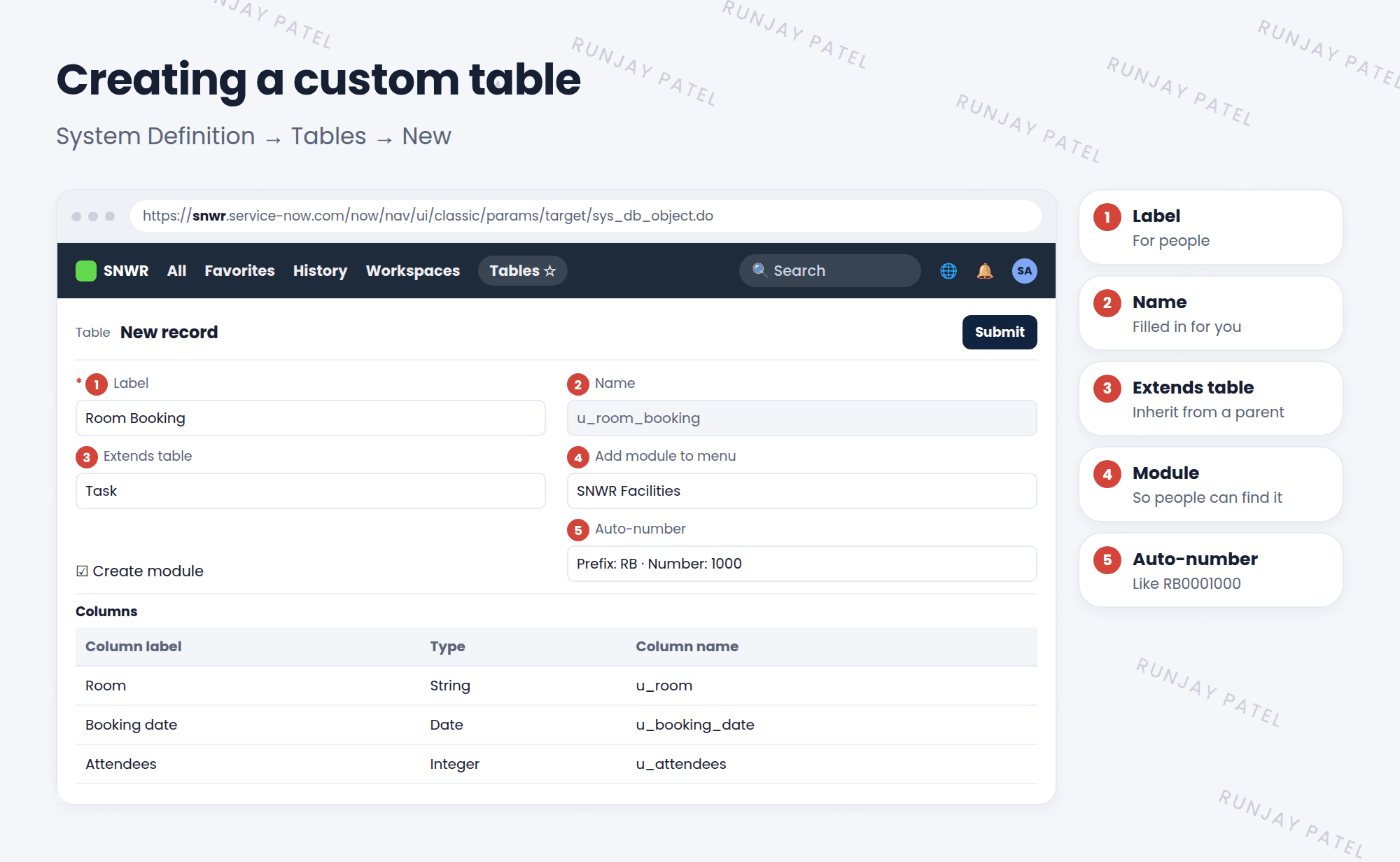Click the SNWR Facilities module field

[801, 491]
